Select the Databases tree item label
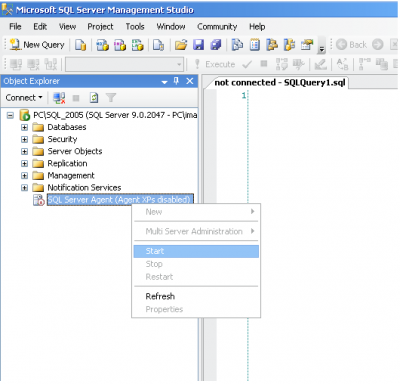This screenshot has height=384, width=400. tap(67, 127)
